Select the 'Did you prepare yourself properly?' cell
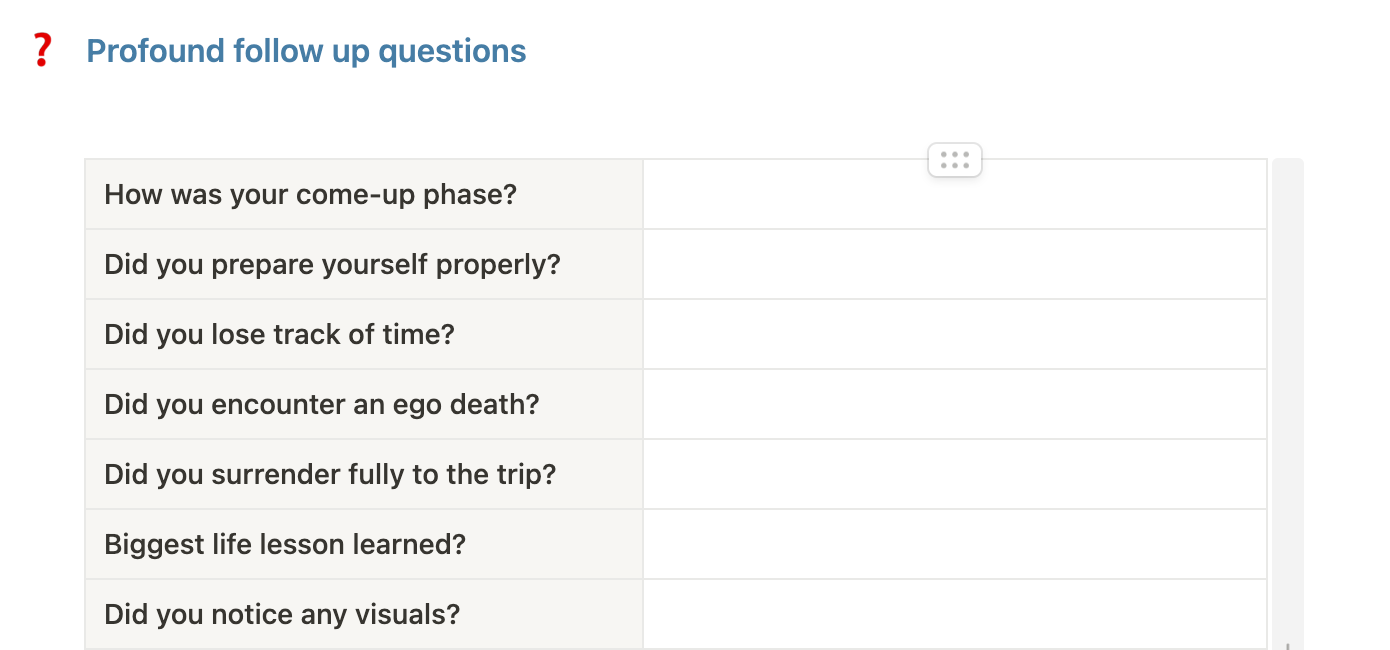Screen dimensions: 1390x650 pos(364,264)
